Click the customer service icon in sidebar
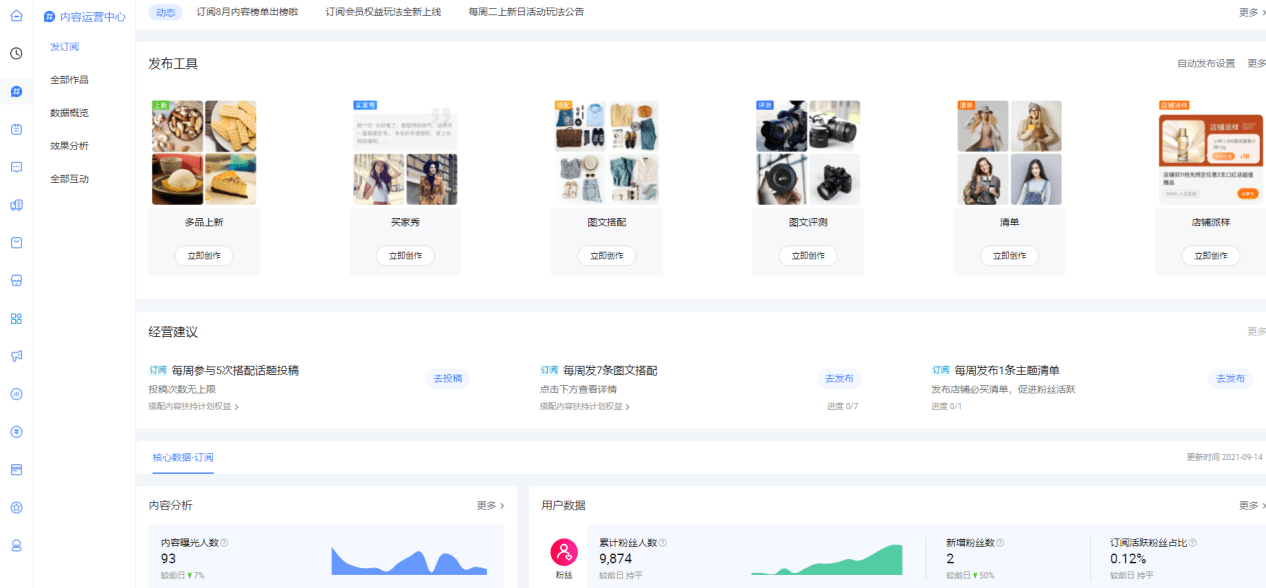The image size is (1266, 588). point(16,545)
